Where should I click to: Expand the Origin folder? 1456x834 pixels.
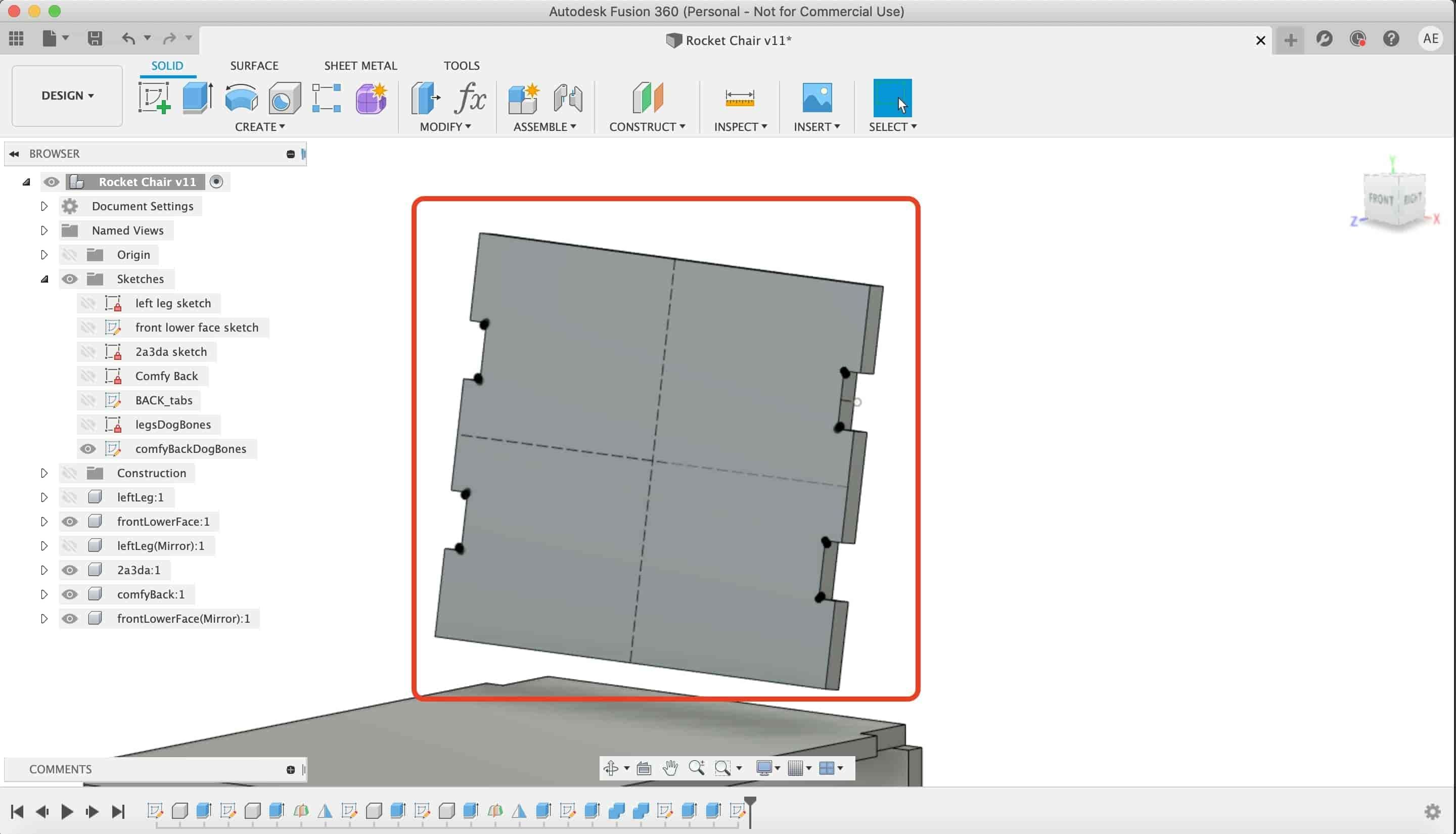coord(44,254)
